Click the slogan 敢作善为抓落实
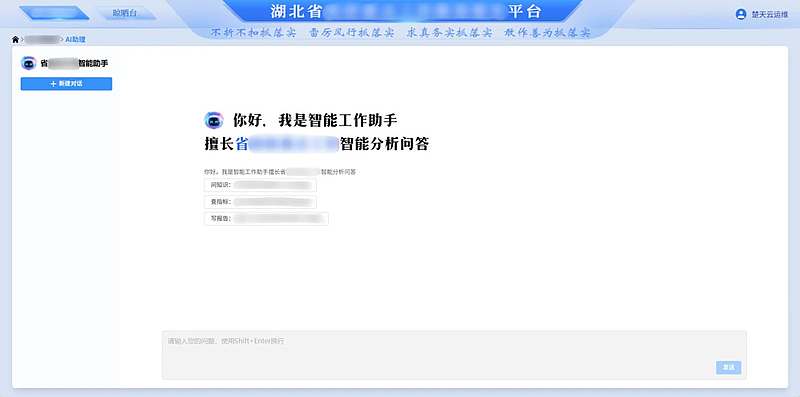Viewport: 800px width, 397px height. (x=547, y=33)
